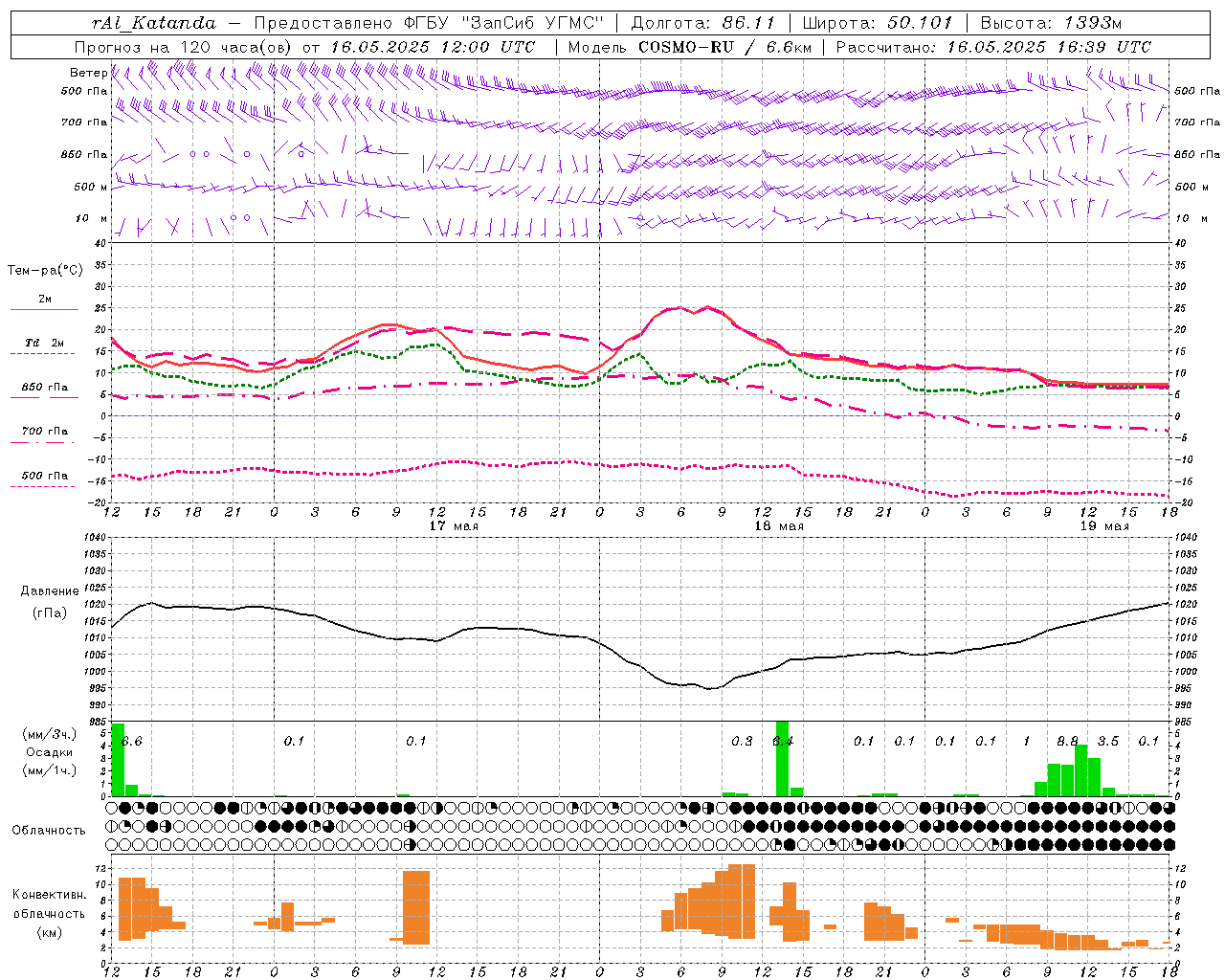Image resolution: width=1225 pixels, height=980 pixels.
Task: Click the 500 м wind level label on the left side
Action: [x=91, y=187]
